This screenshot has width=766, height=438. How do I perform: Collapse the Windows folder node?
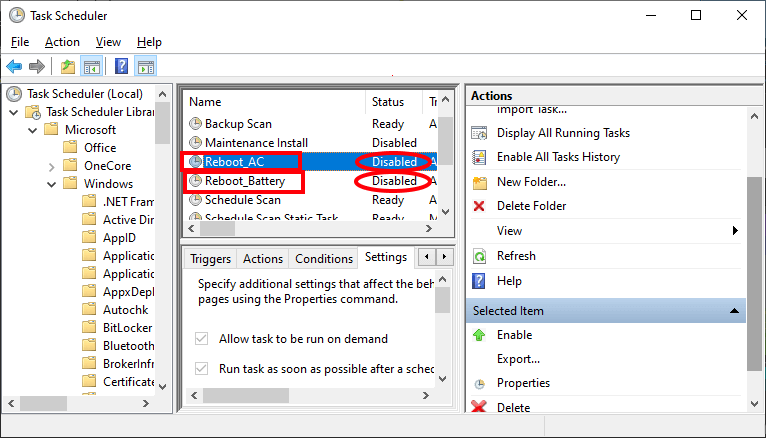coord(52,185)
